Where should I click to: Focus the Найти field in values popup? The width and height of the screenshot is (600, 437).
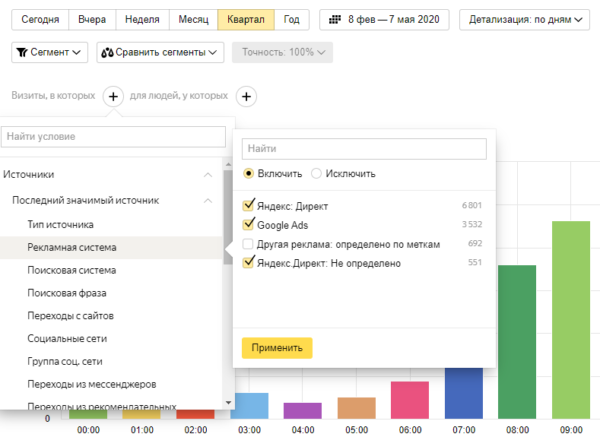pyautogui.click(x=364, y=149)
